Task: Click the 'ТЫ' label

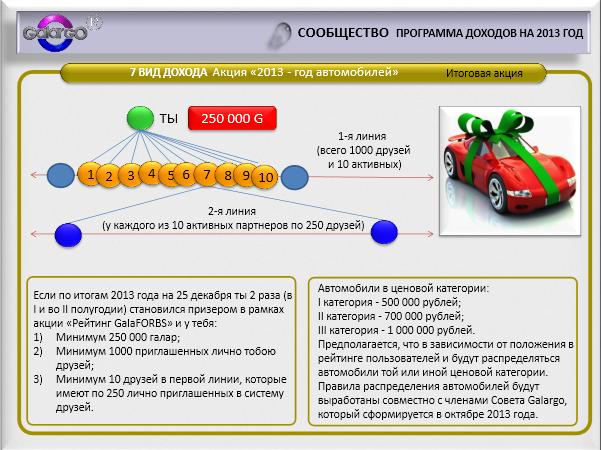Action: click(169, 118)
